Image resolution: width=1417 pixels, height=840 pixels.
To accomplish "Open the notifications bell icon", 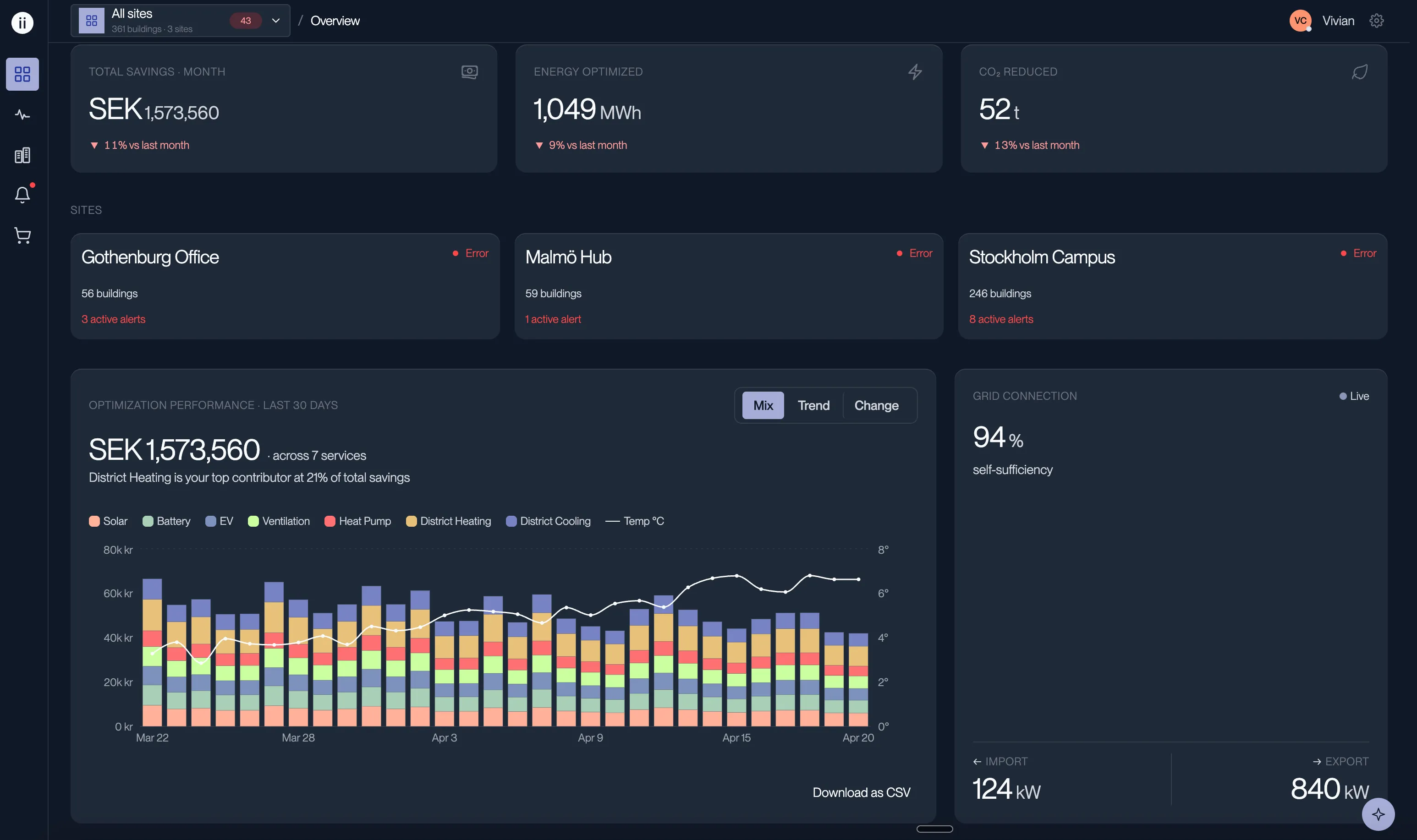I will coord(22,195).
